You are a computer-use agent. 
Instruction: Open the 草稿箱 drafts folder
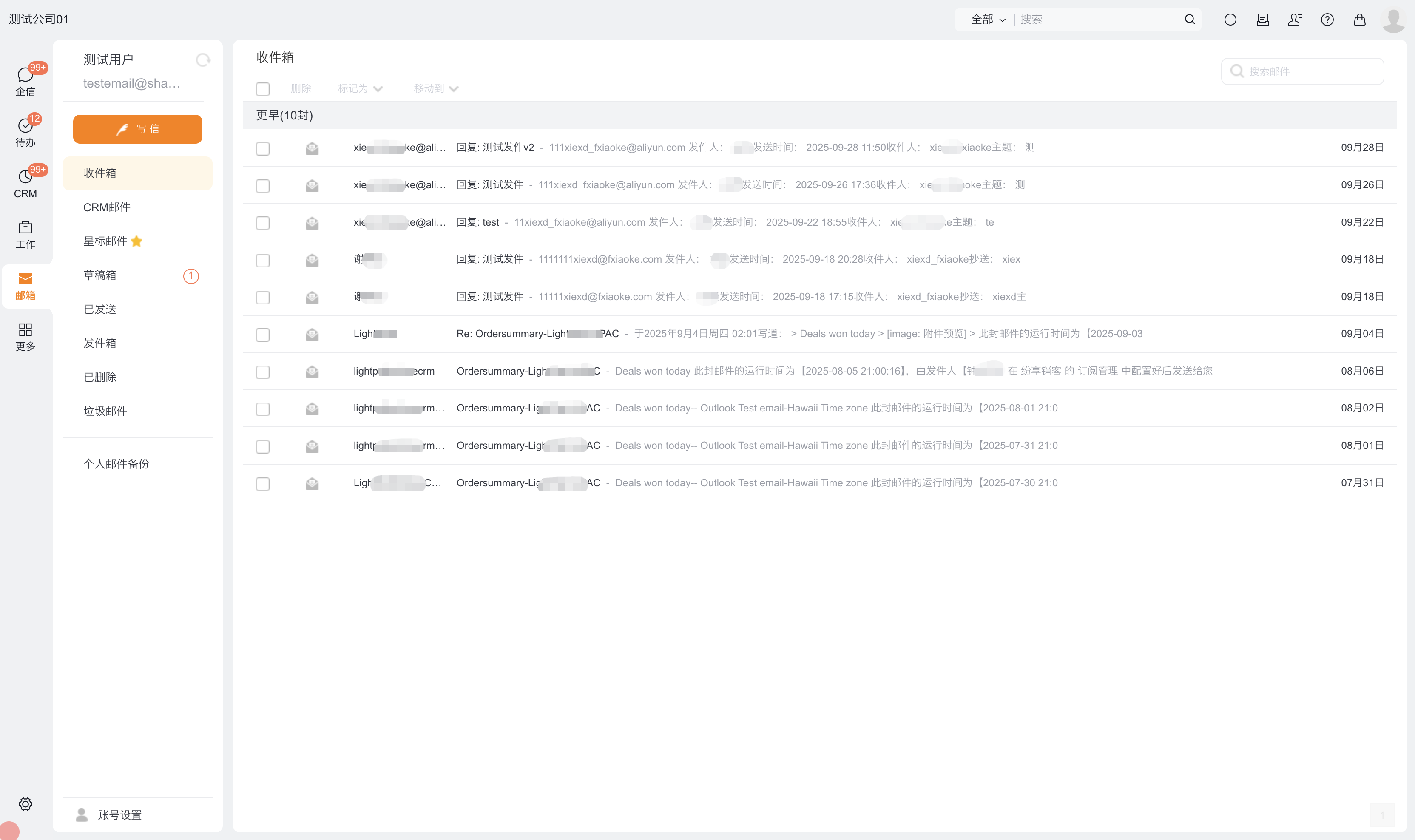click(100, 275)
